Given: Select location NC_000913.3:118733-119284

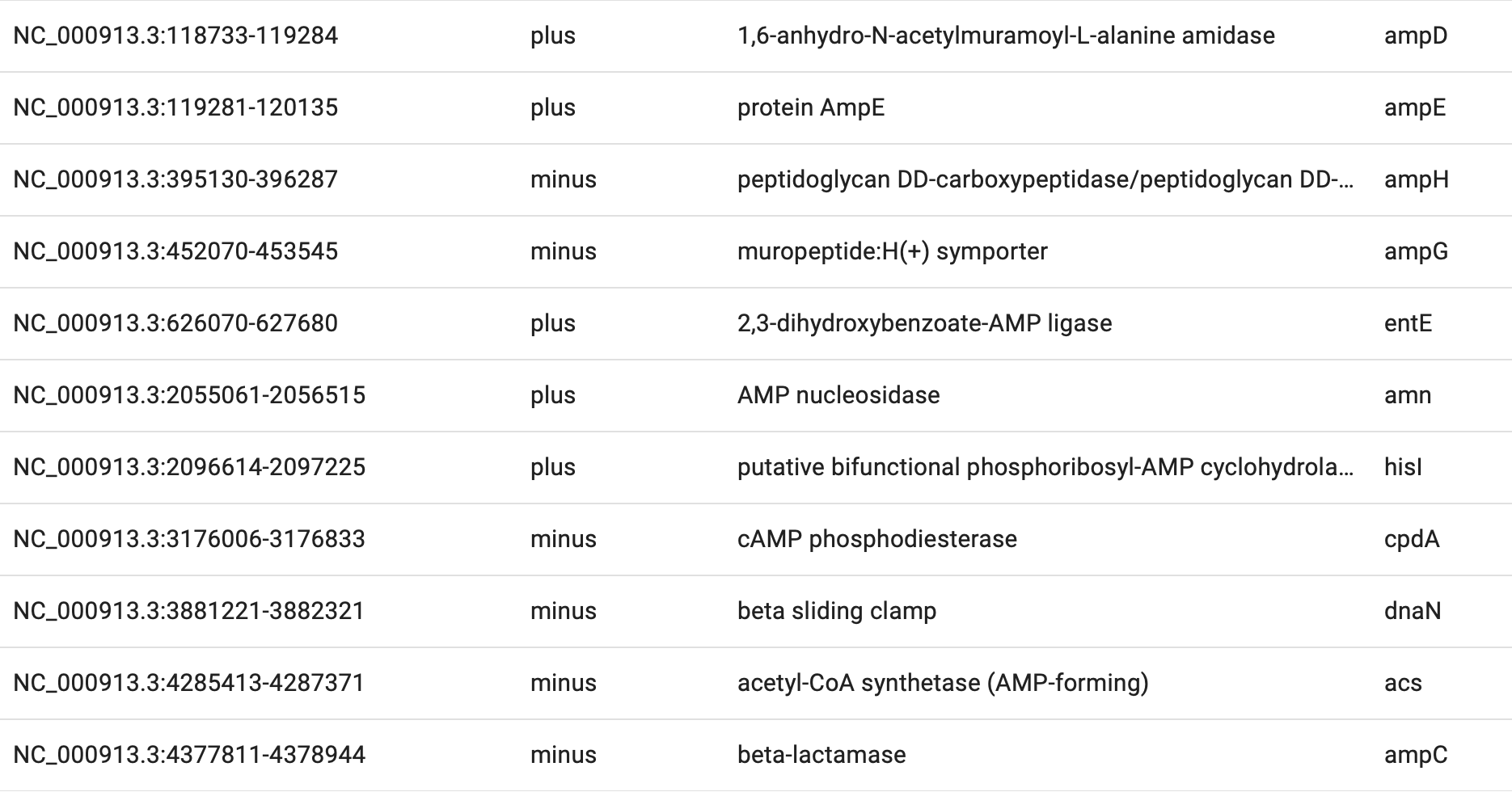Looking at the screenshot, I should (x=175, y=36).
